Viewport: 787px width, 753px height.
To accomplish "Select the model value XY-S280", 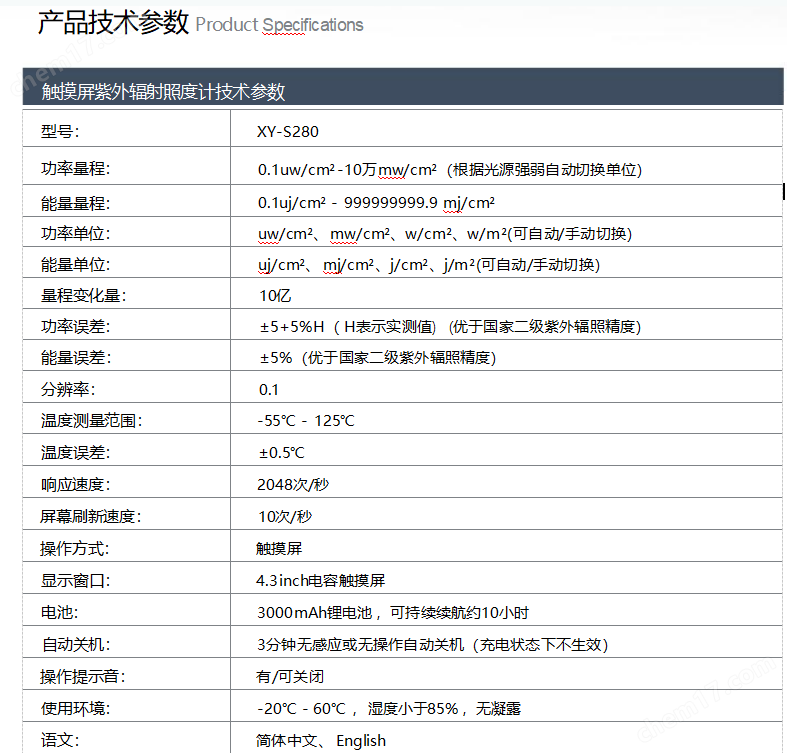I will click(x=288, y=132).
